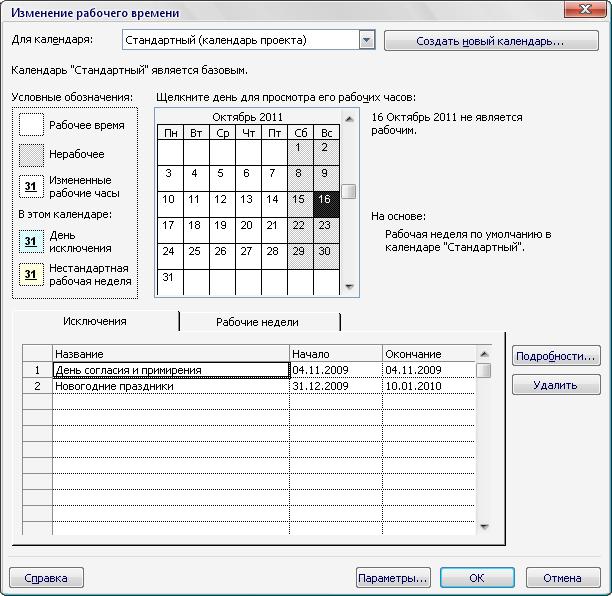Click the Отмена cancel button
This screenshot has height=596, width=612.
(x=563, y=578)
